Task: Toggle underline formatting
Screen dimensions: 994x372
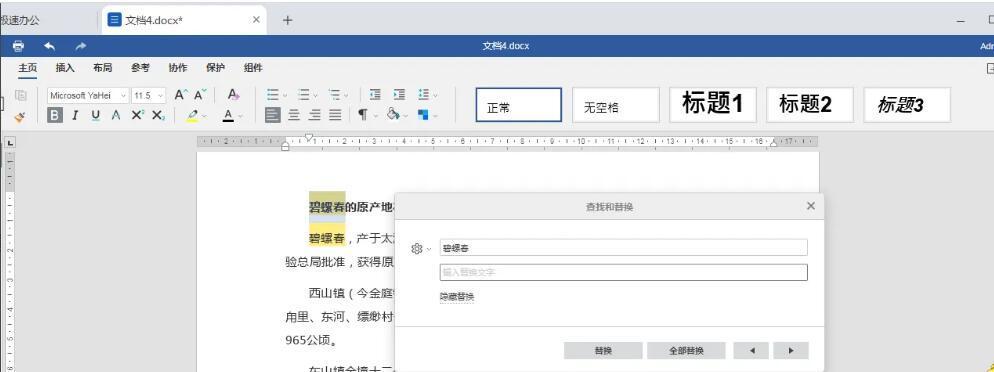Action: (x=95, y=115)
